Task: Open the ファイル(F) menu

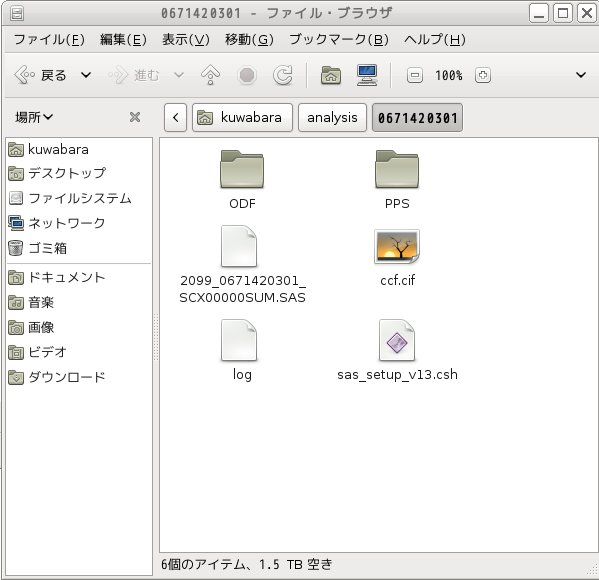Action: point(49,39)
